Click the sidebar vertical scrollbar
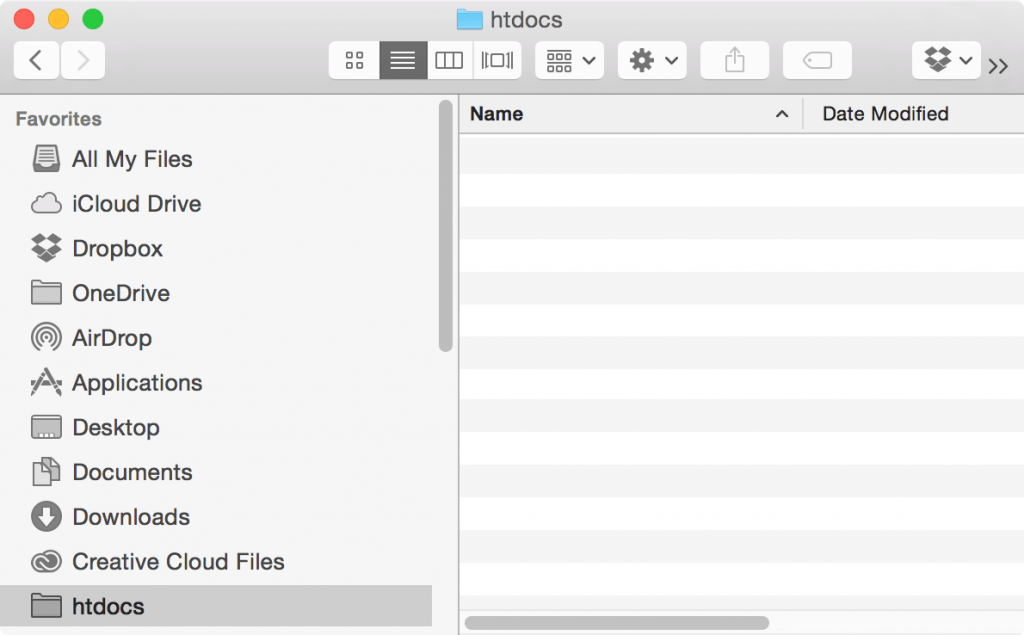Image resolution: width=1024 pixels, height=635 pixels. pyautogui.click(x=446, y=226)
